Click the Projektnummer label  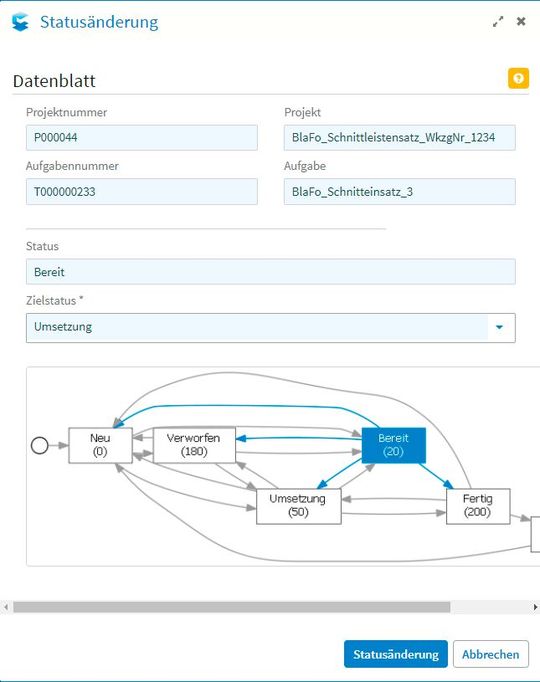point(66,112)
